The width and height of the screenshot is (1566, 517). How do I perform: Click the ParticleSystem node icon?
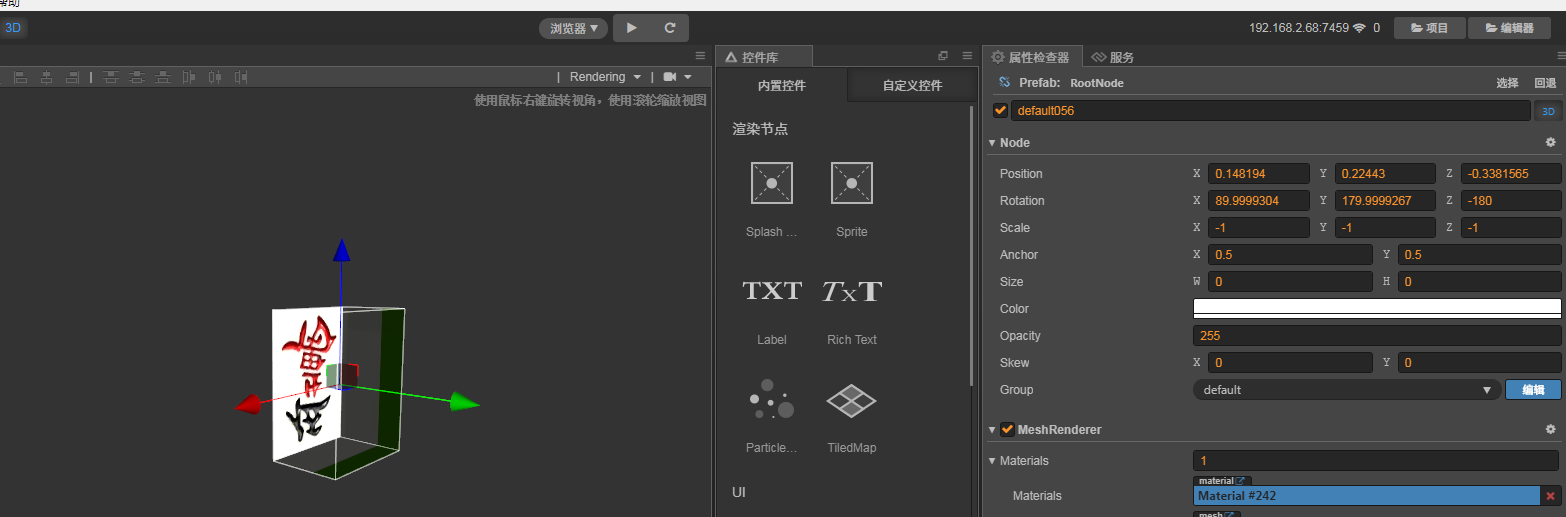[772, 399]
